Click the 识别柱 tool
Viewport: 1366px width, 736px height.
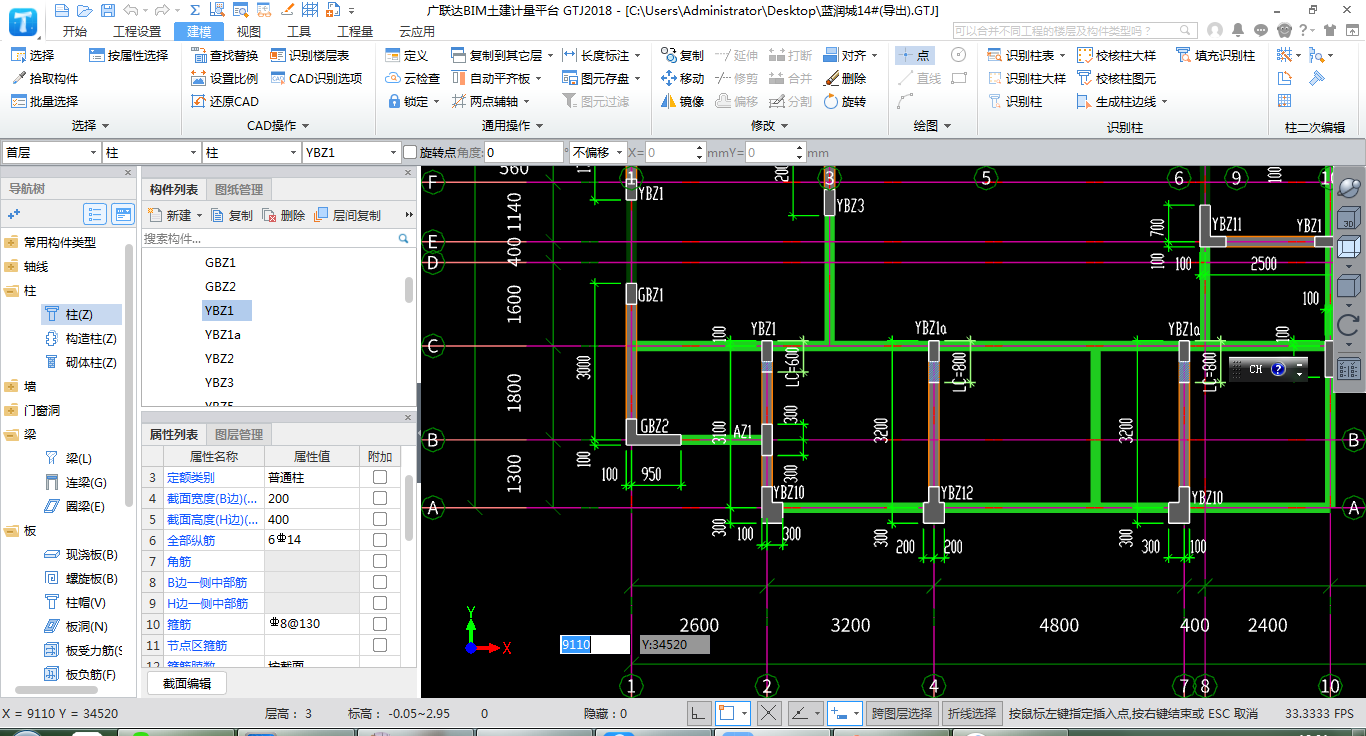click(x=1015, y=101)
